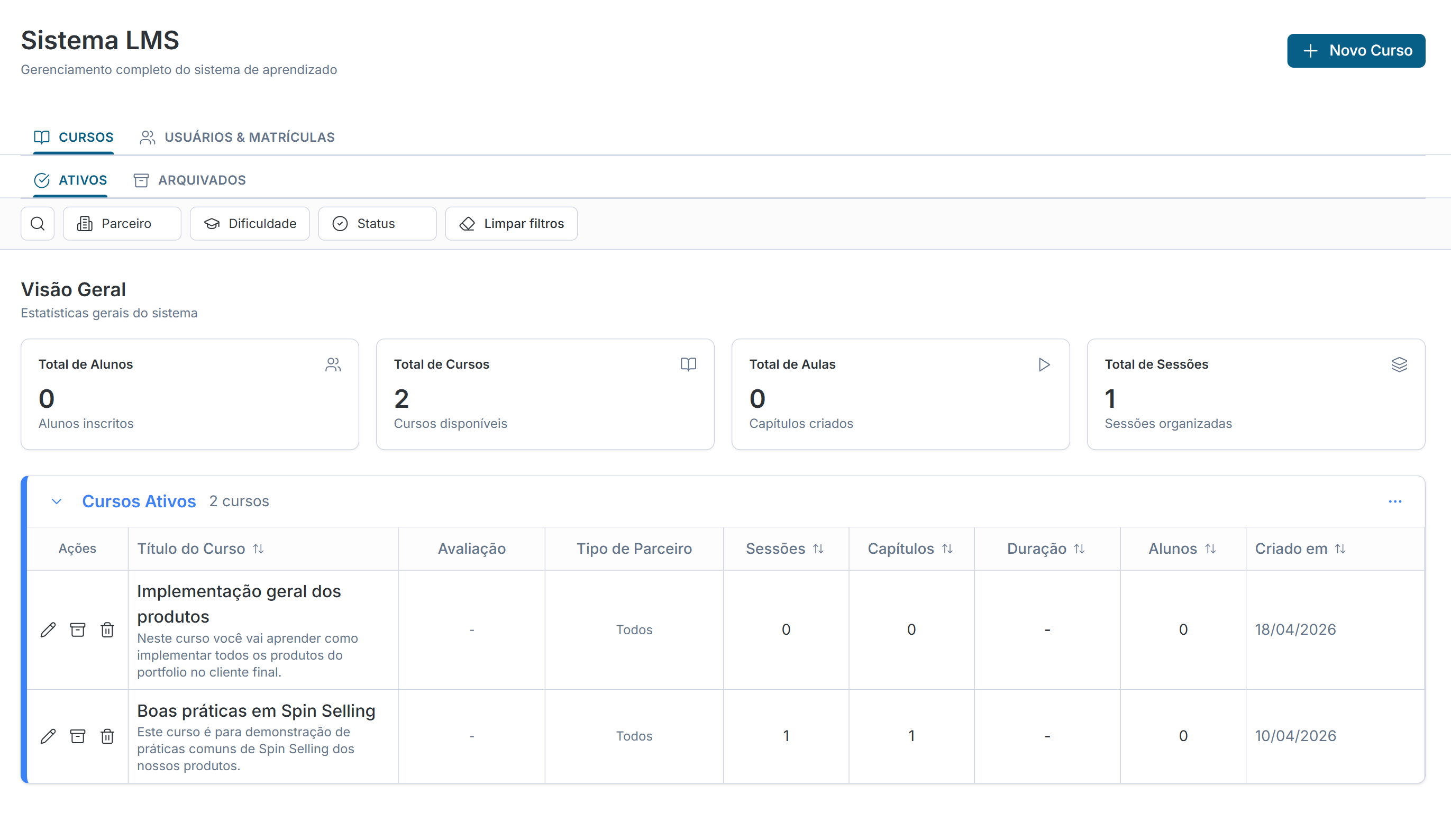This screenshot has width=1451, height=840.
Task: Open the Dificuldade filter dropdown
Action: click(250, 223)
